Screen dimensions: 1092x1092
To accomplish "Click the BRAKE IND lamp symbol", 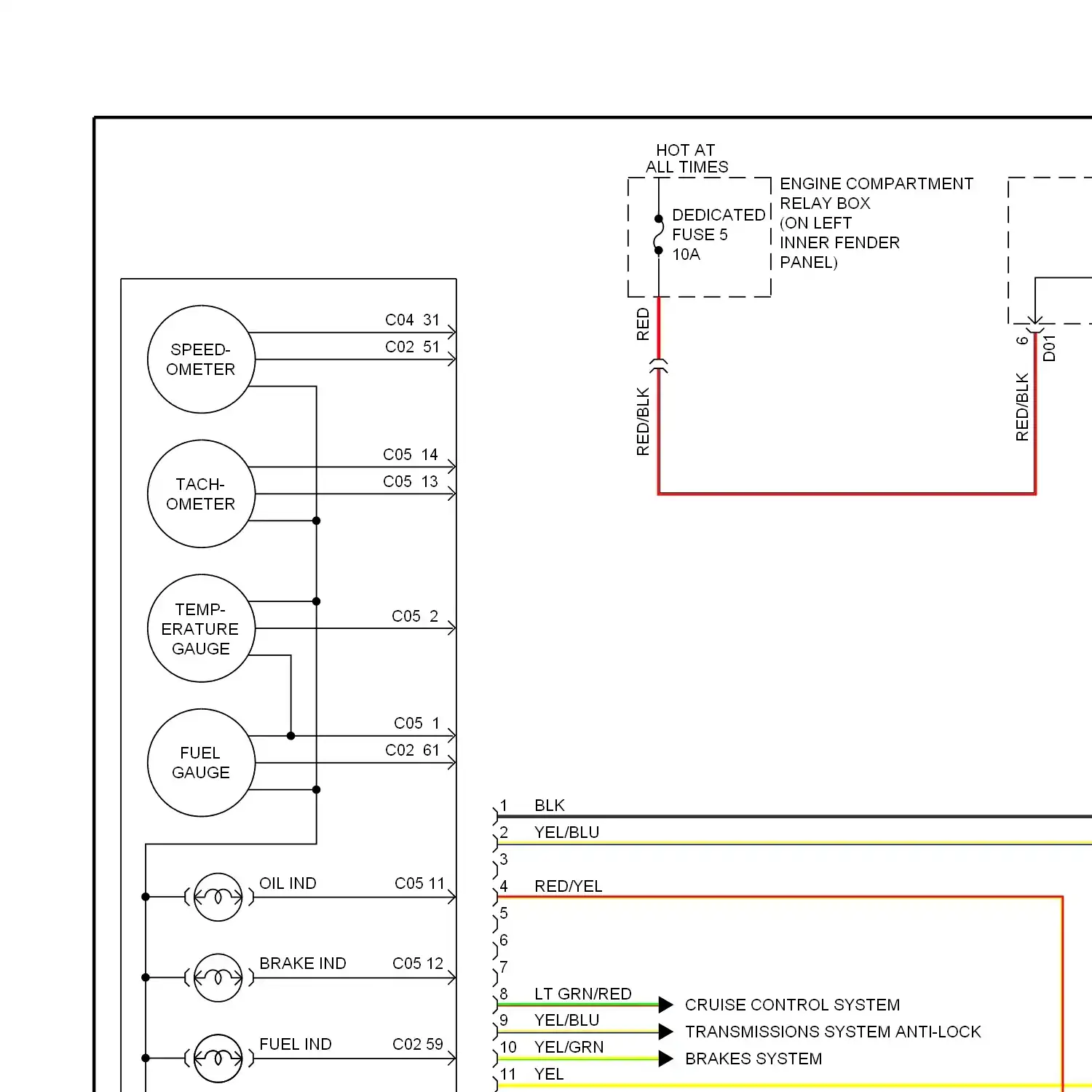I will 218,978.
